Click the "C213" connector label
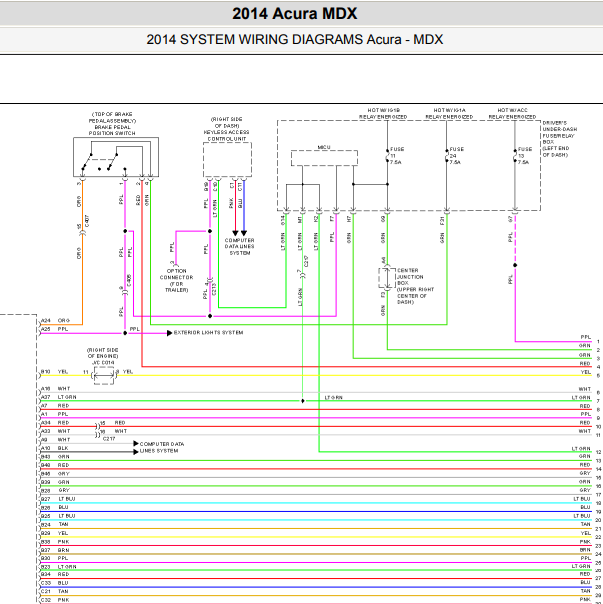Viewport: 603px width, 604px height. (214, 289)
